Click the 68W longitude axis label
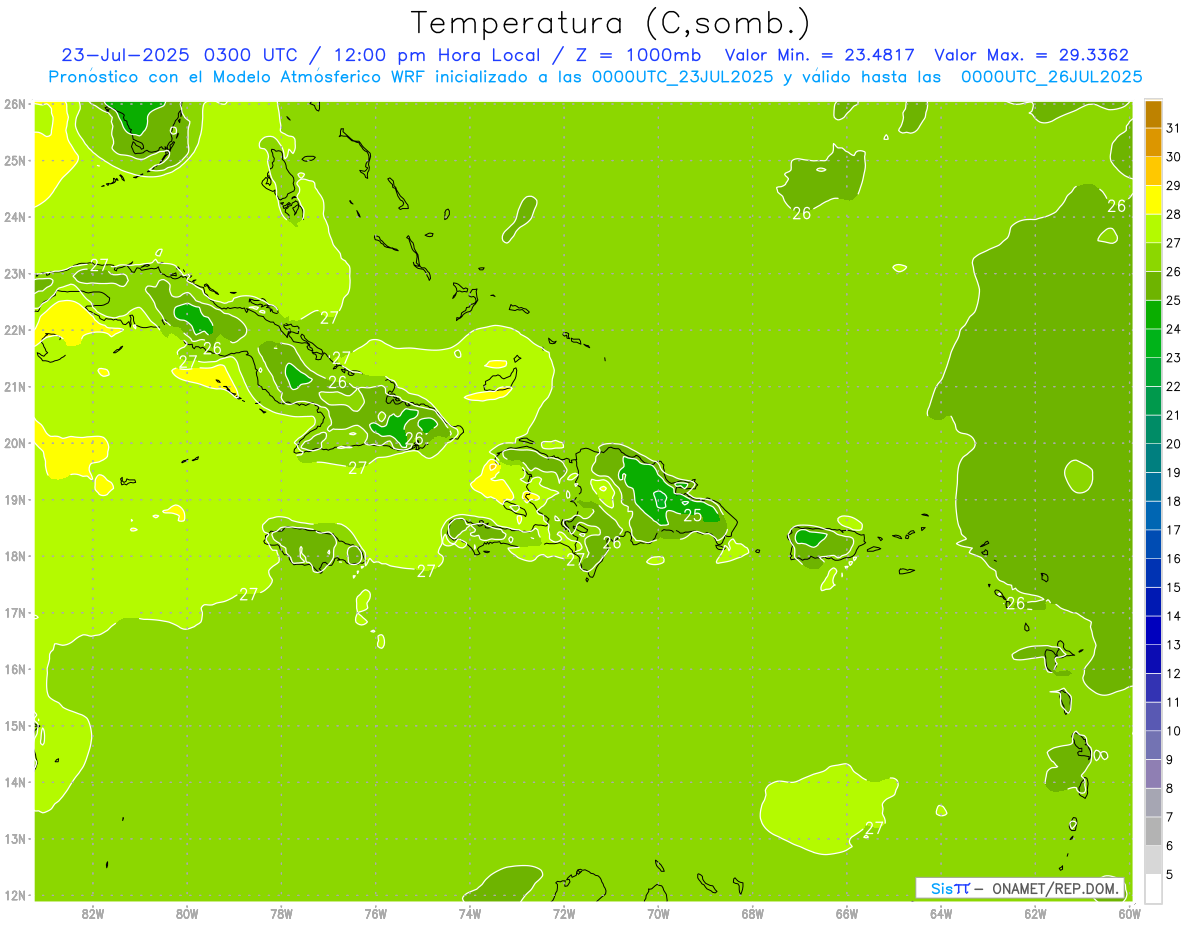The image size is (1200, 927). (x=753, y=913)
